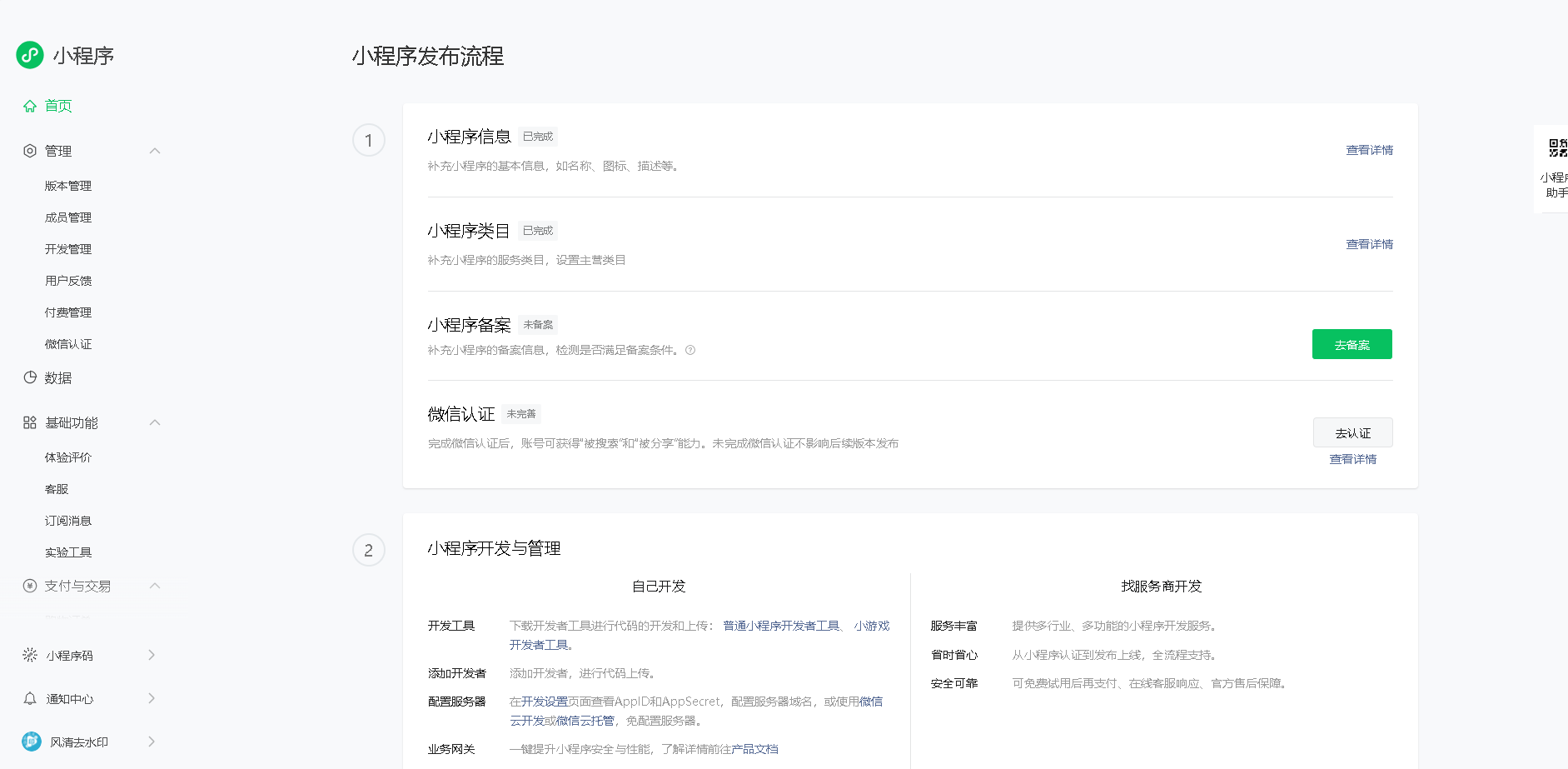Image resolution: width=1568 pixels, height=769 pixels.
Task: Open 成员管理 menu item
Action: [68, 217]
